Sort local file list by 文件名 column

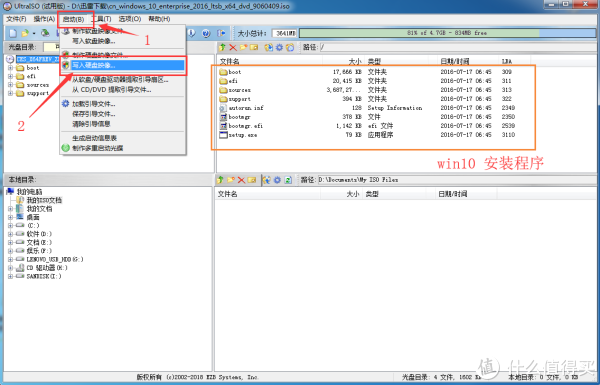point(267,194)
